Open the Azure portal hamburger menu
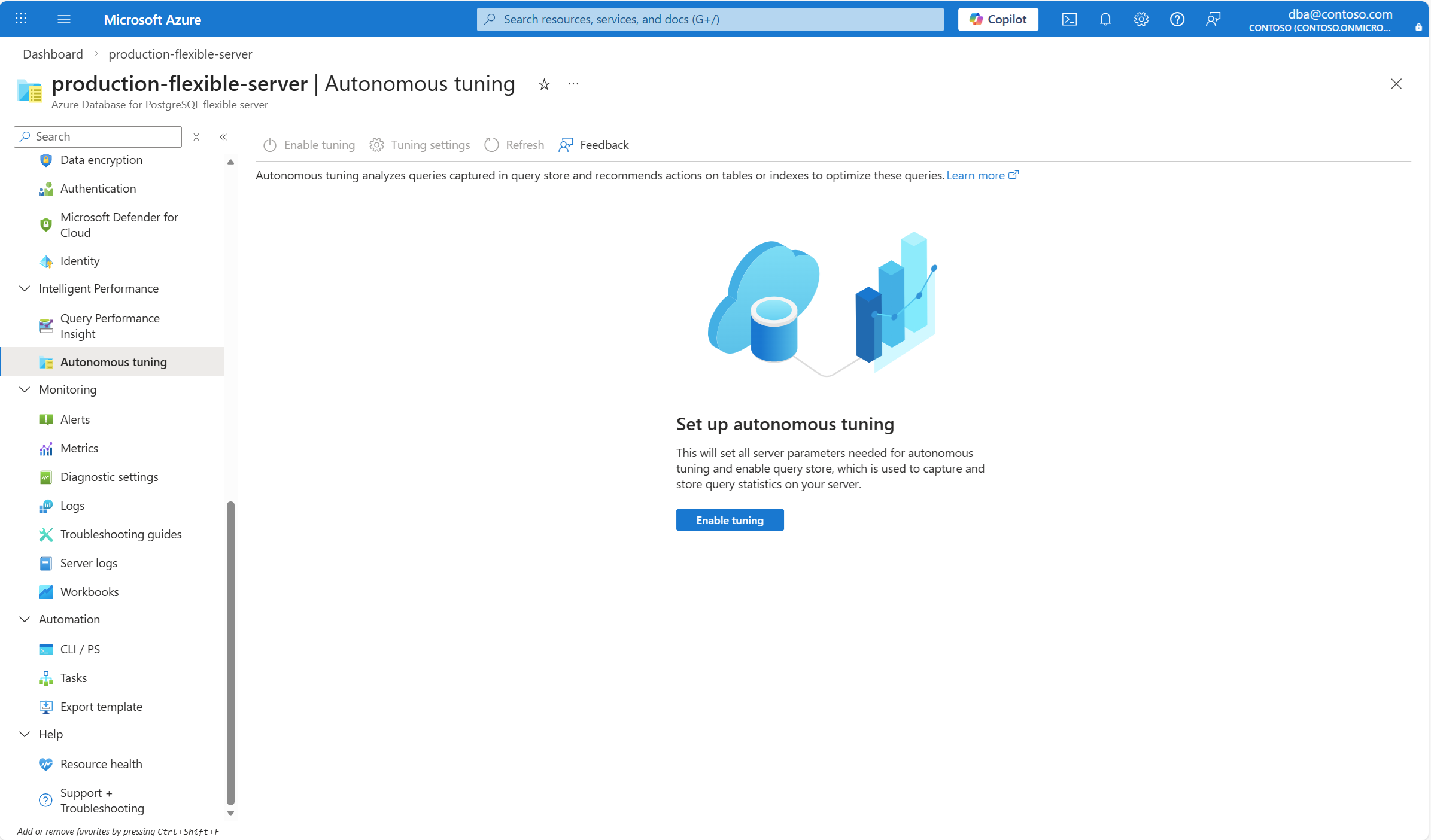 pos(64,19)
